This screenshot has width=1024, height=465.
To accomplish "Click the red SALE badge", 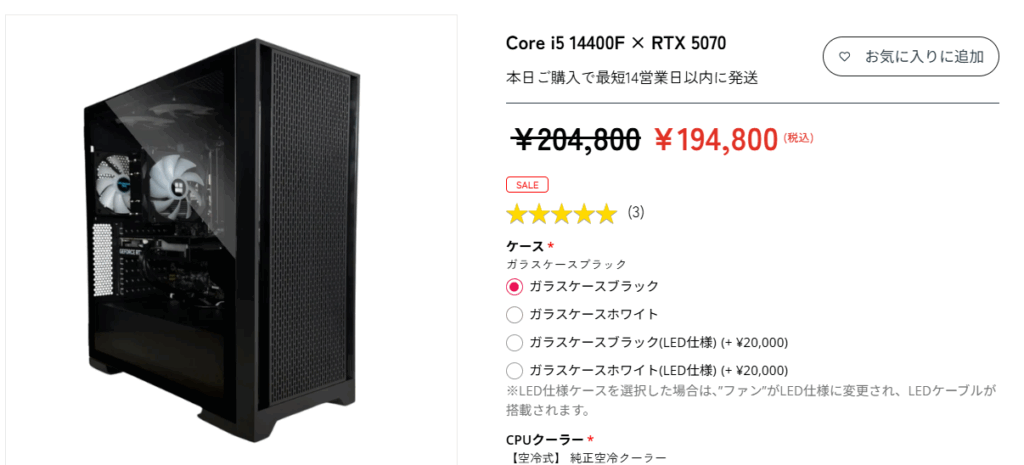I will 527,185.
